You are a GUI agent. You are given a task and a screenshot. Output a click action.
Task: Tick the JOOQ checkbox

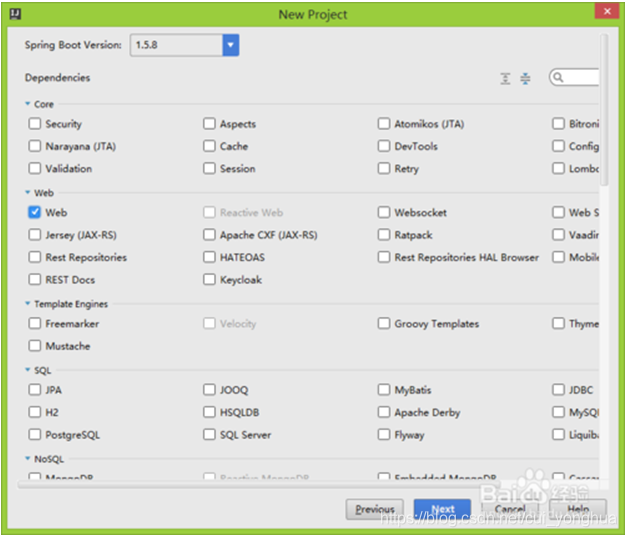[x=209, y=390]
